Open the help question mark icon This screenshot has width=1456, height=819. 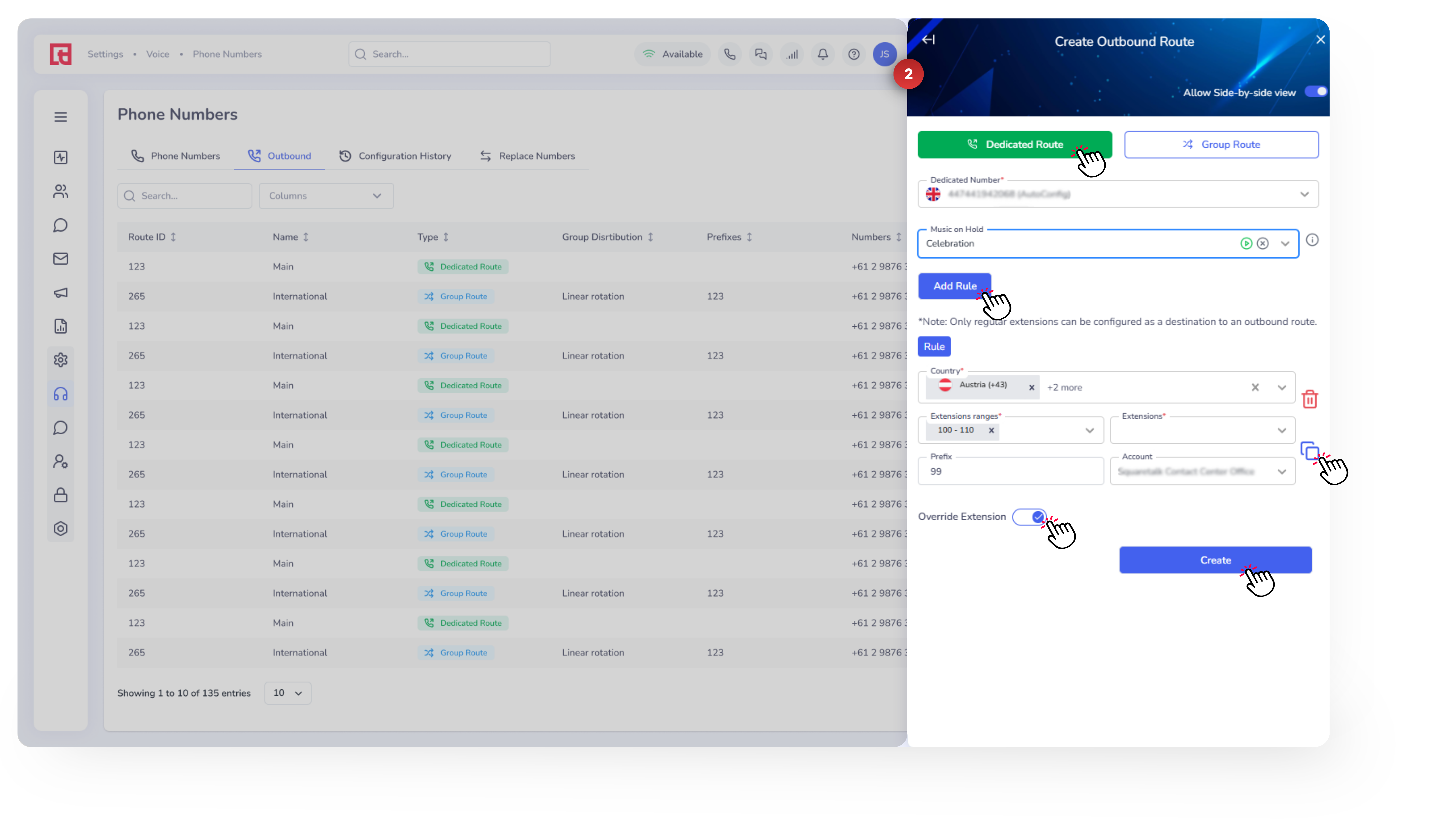tap(853, 54)
